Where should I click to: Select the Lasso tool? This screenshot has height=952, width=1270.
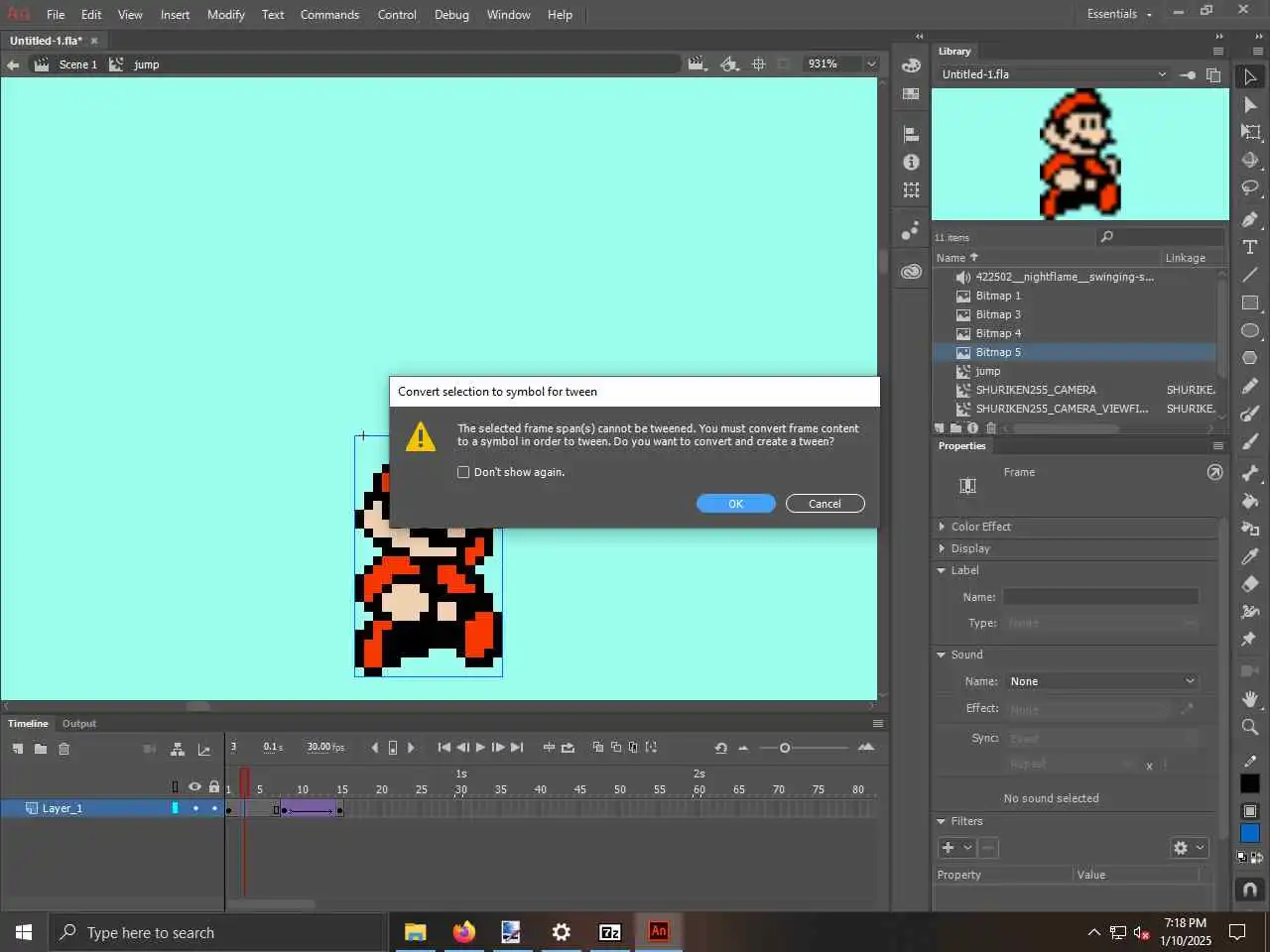click(1250, 187)
